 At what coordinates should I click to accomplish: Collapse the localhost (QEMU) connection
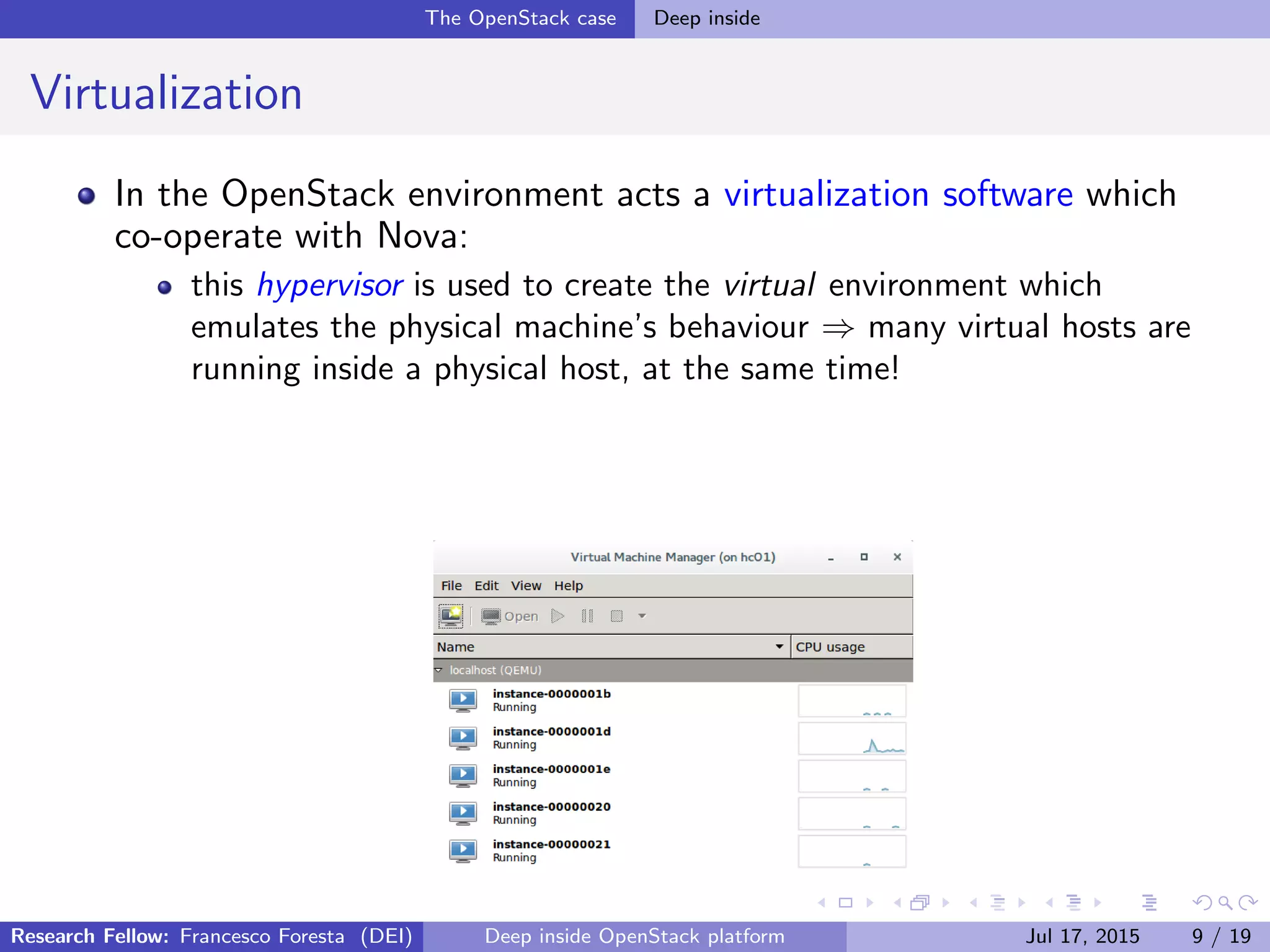[x=438, y=670]
